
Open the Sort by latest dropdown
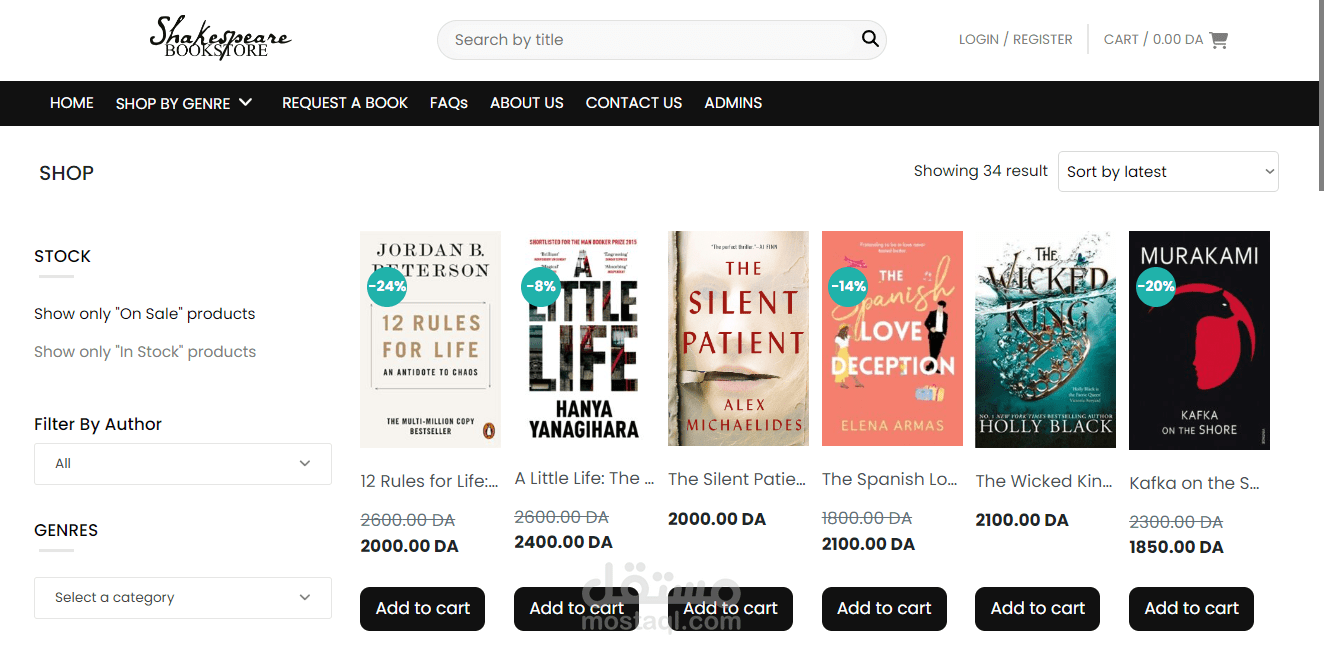point(1168,171)
